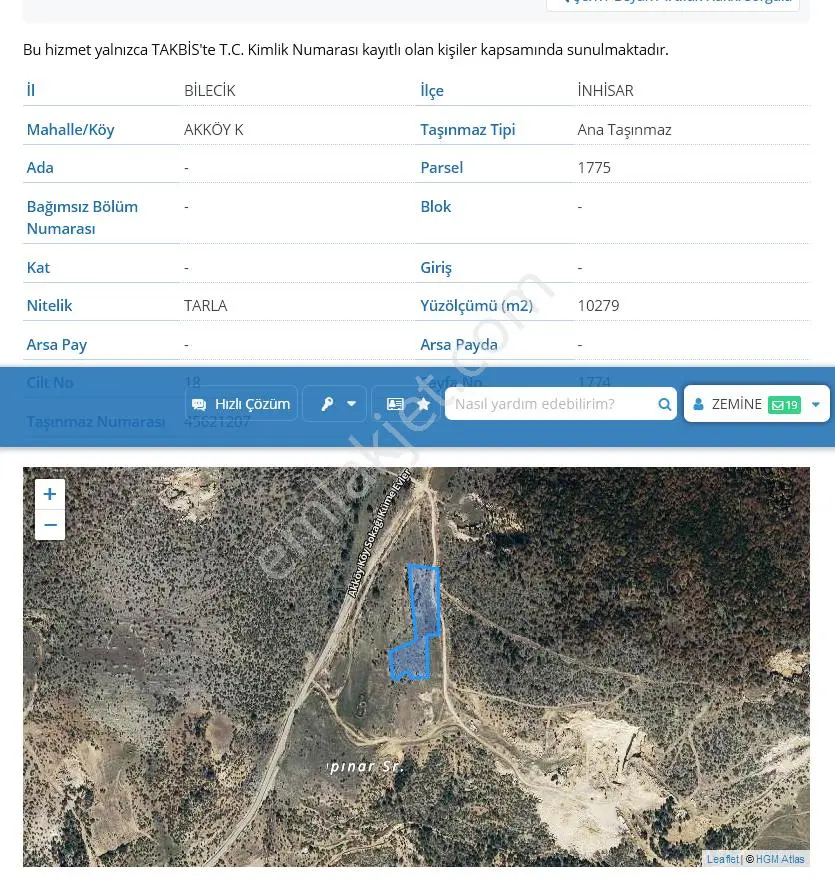Open the Hızlı Çözüm chat button
This screenshot has width=835, height=879.
coord(241,404)
